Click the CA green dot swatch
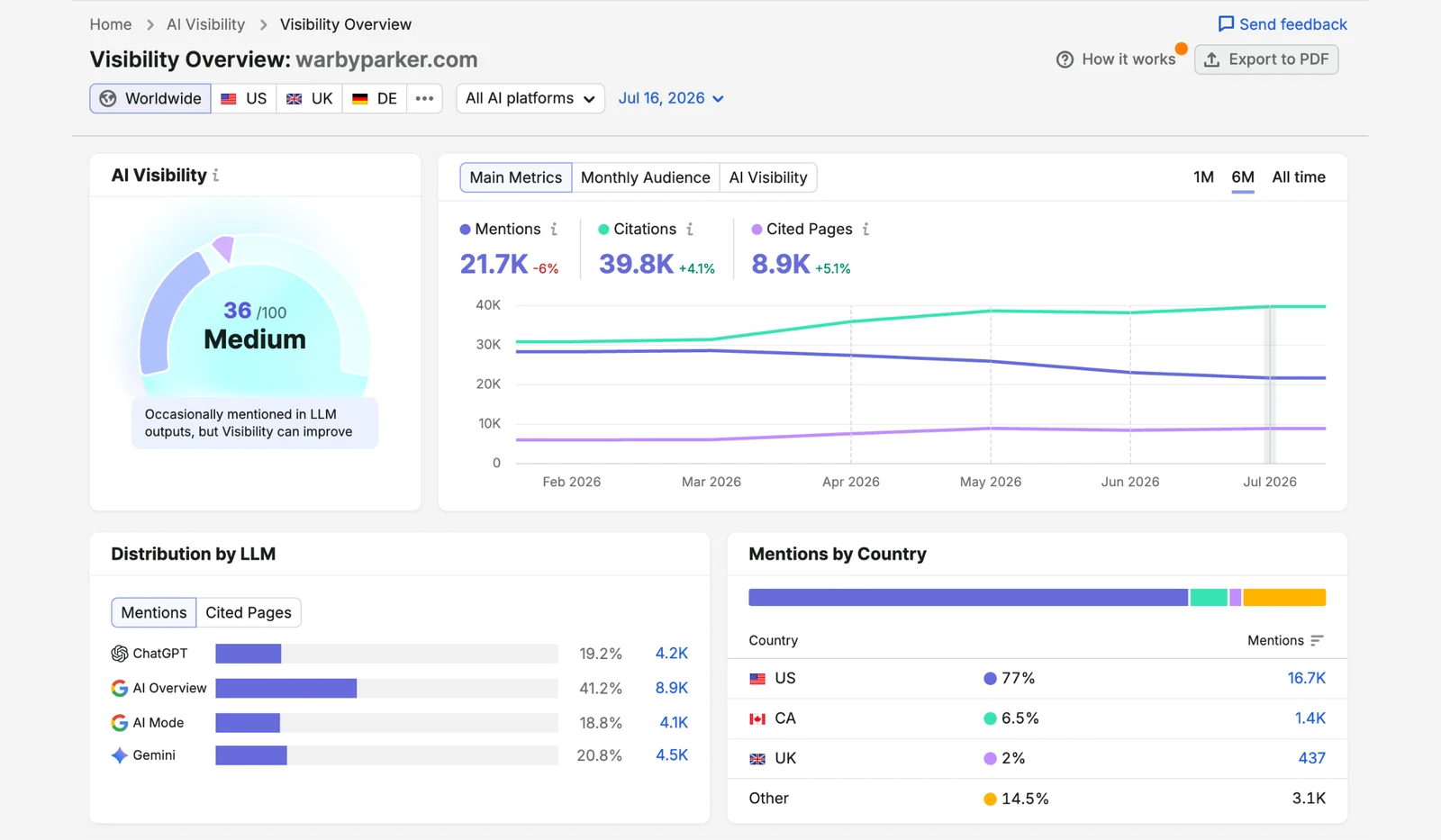1441x840 pixels. point(990,718)
